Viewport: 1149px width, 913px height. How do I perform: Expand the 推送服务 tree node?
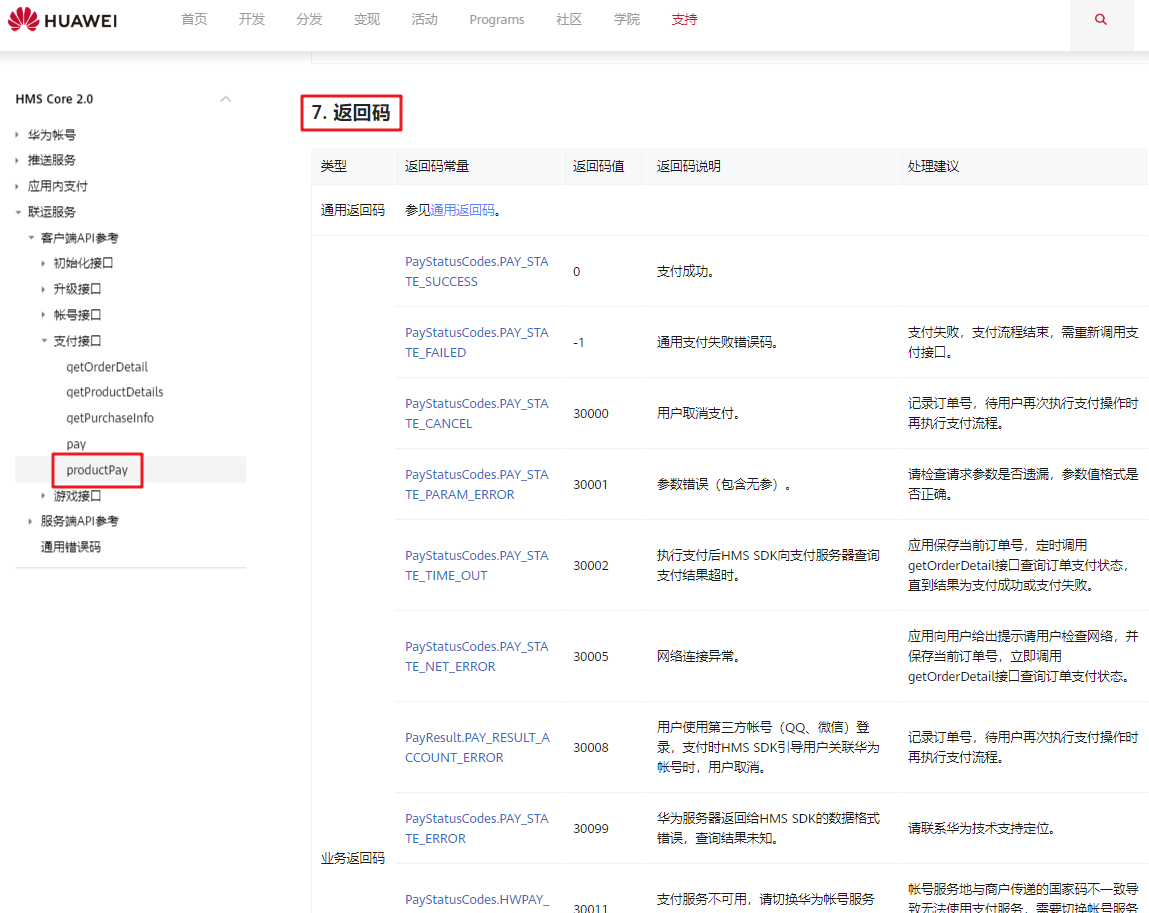point(17,160)
